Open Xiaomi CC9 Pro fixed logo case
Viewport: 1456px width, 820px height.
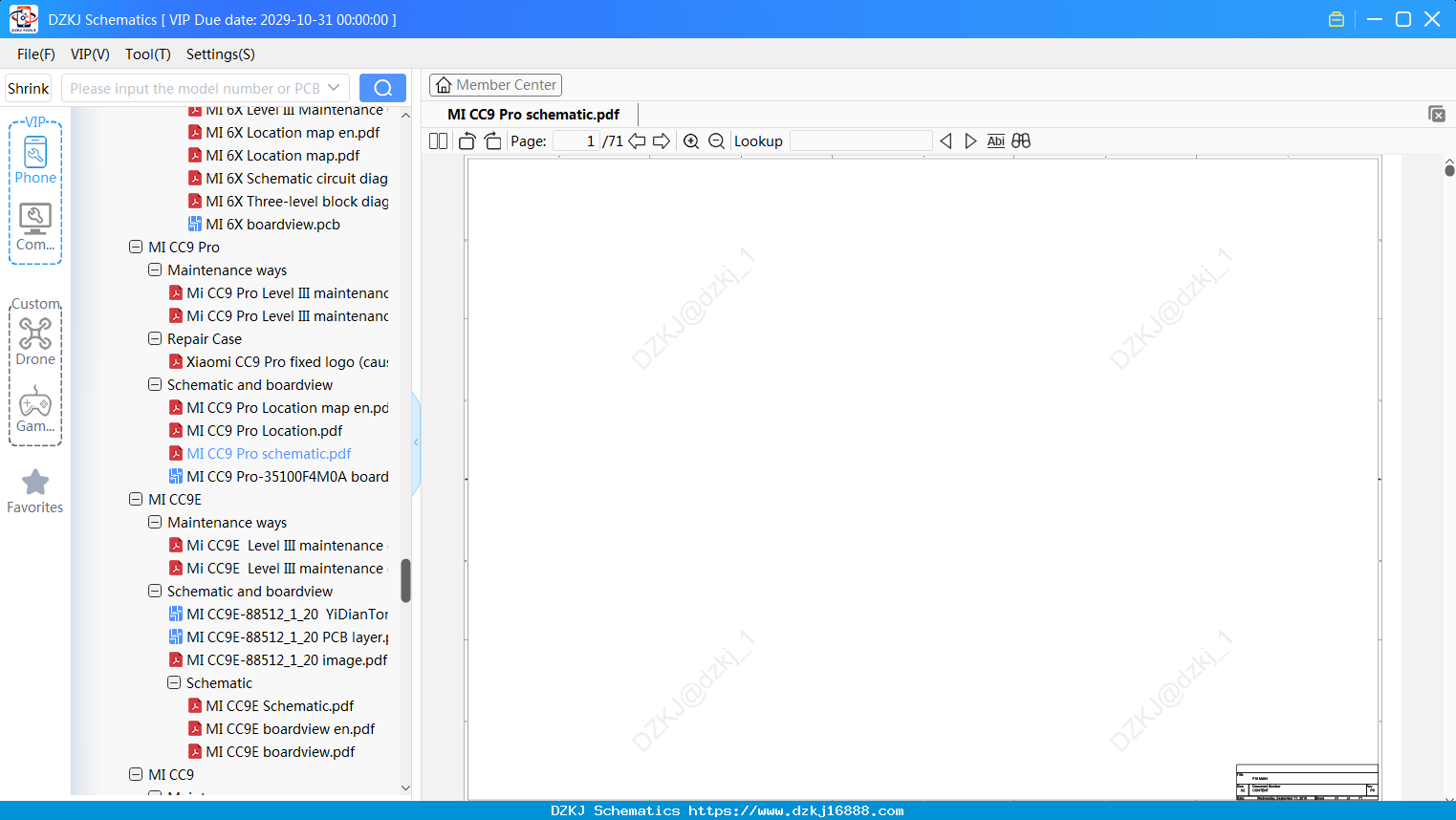(x=278, y=362)
